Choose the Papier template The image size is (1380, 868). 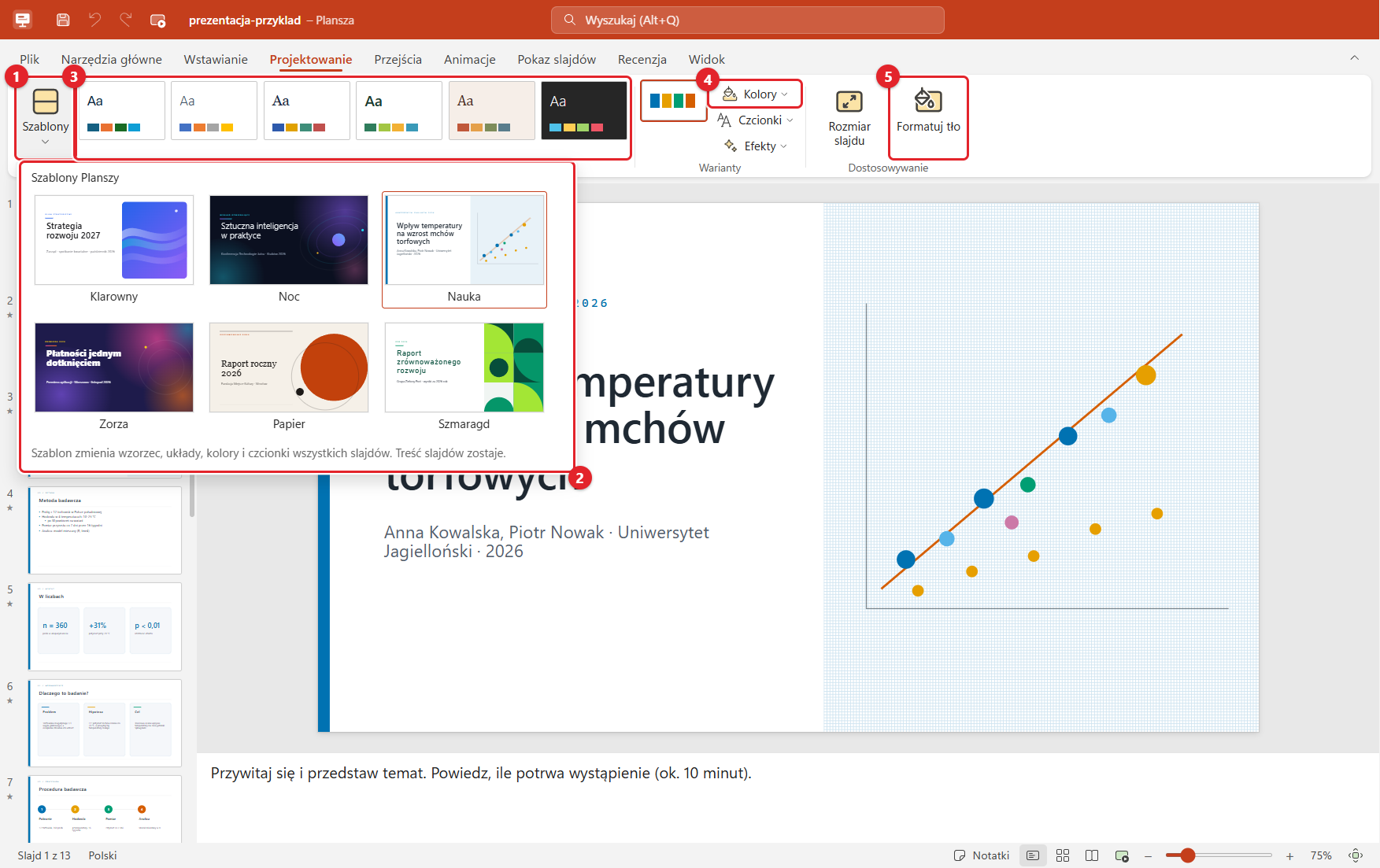[x=289, y=377]
